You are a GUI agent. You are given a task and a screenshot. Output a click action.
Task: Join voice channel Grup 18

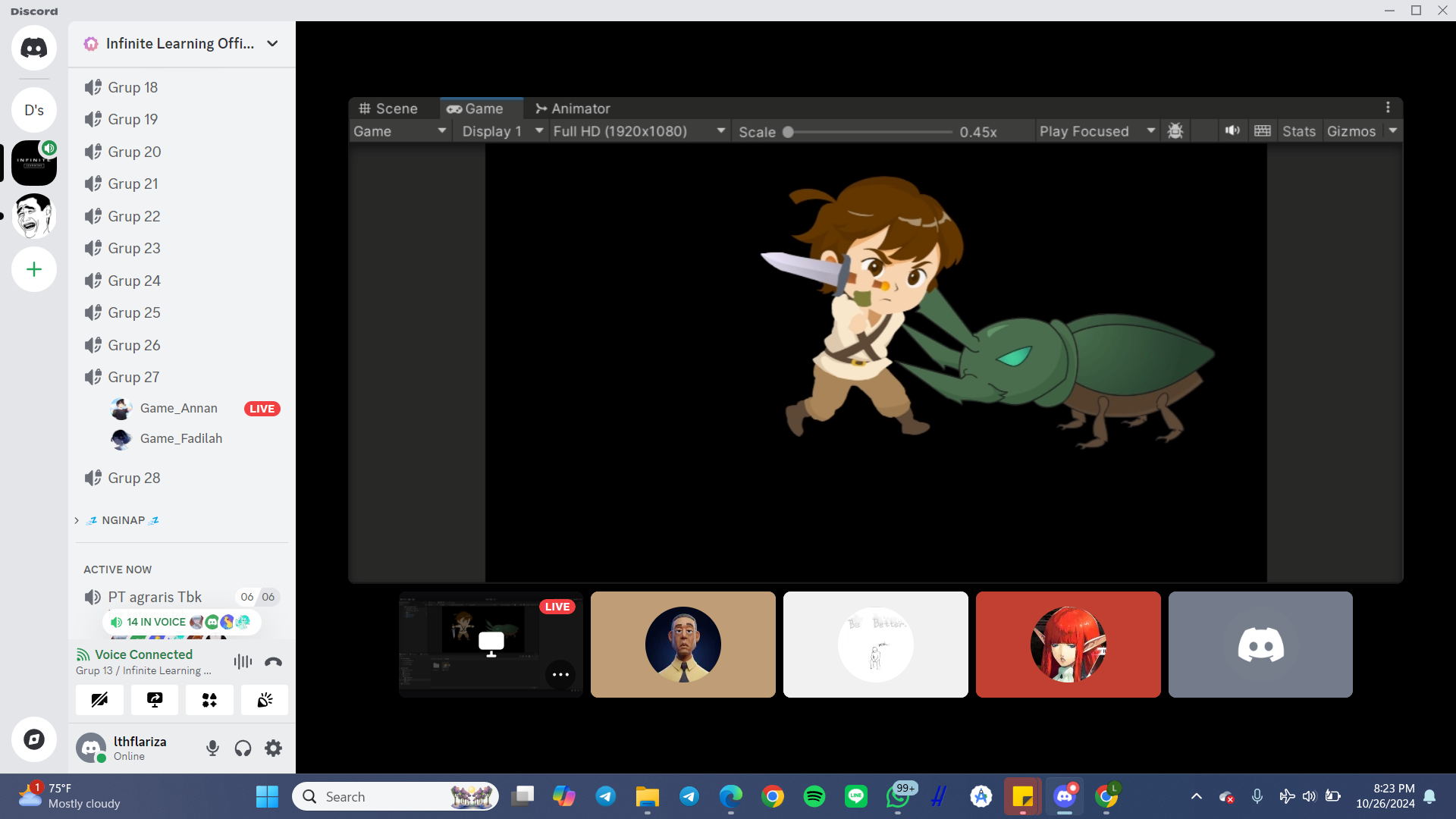[x=182, y=87]
